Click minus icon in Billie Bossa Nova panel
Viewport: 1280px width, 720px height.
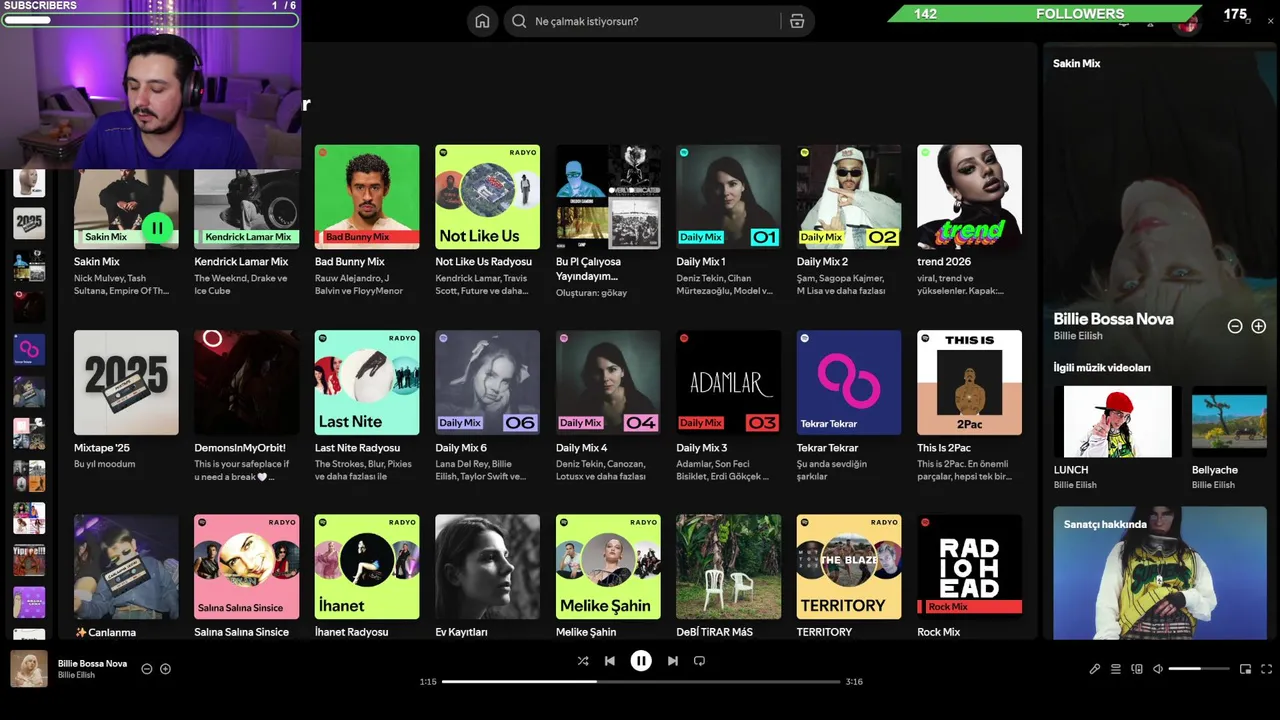point(1235,326)
